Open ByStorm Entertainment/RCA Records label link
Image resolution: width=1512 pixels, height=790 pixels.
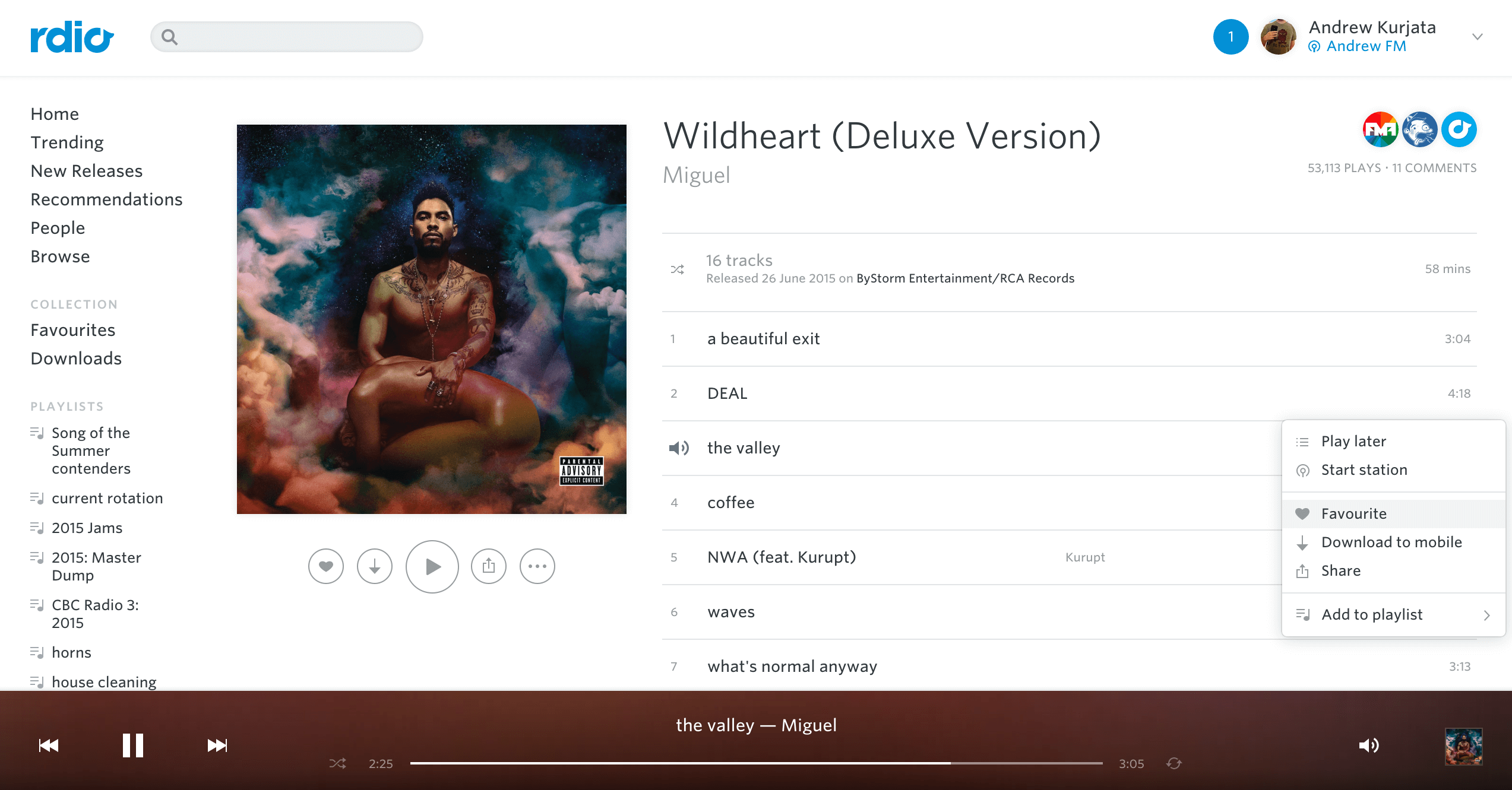pos(965,278)
